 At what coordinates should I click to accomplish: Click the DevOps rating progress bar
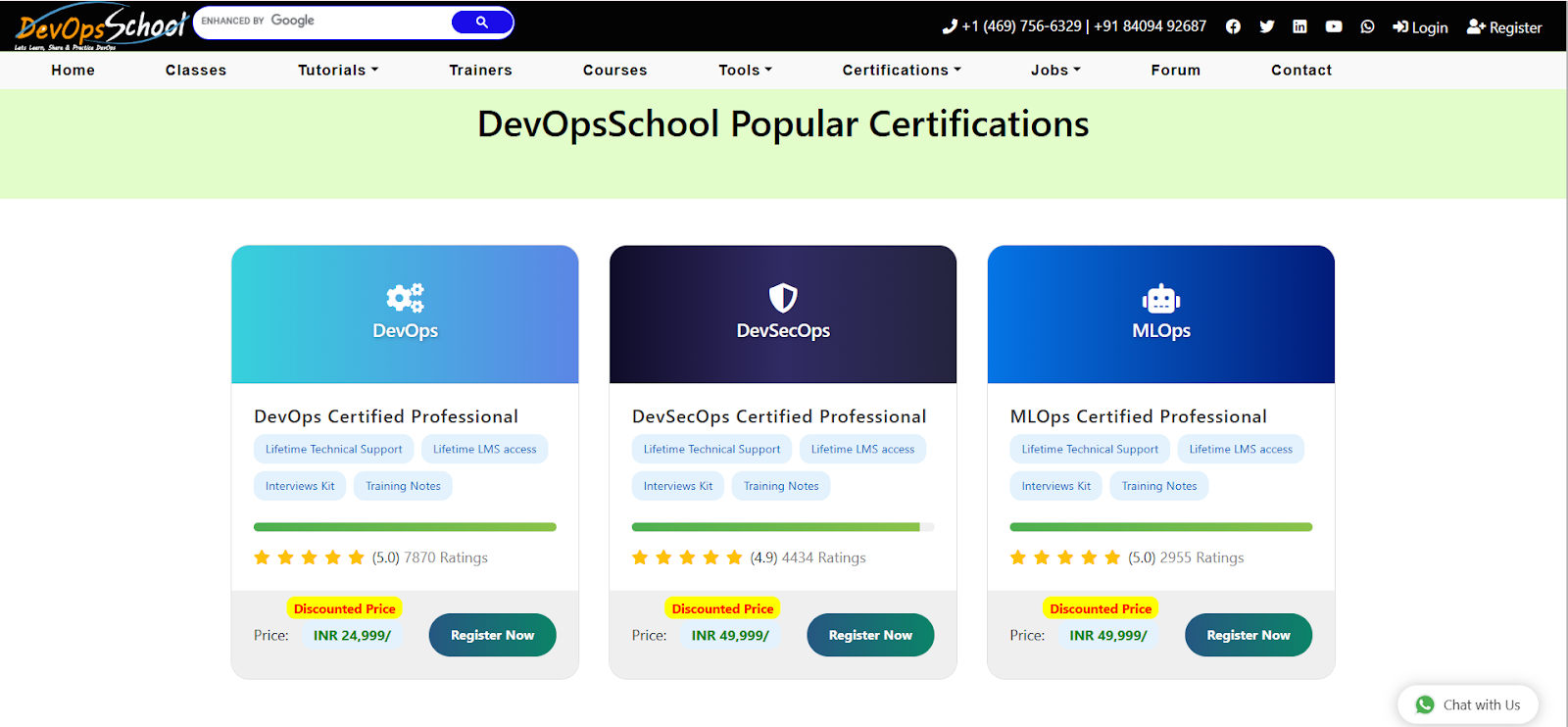[405, 527]
